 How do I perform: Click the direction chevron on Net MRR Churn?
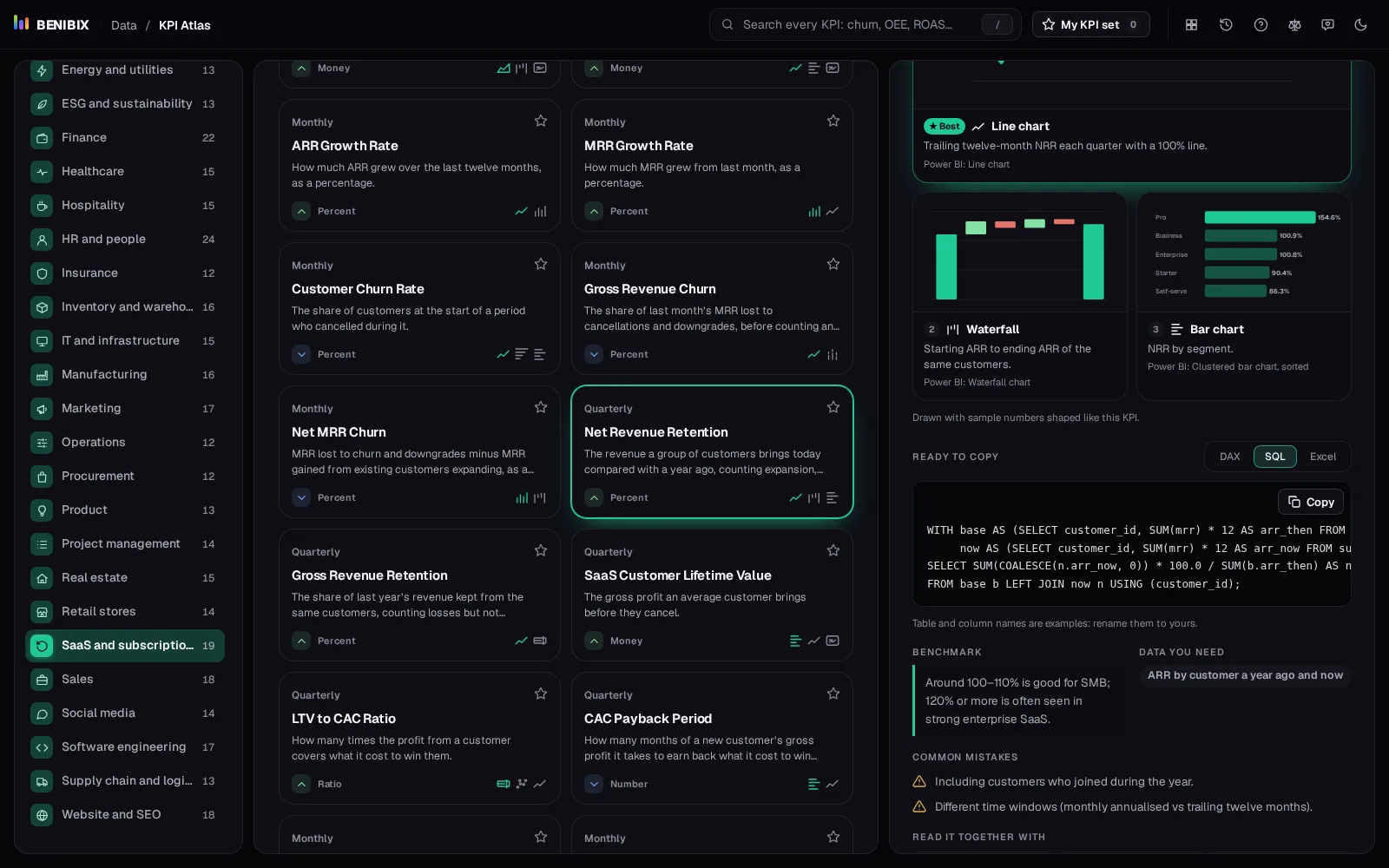(301, 497)
